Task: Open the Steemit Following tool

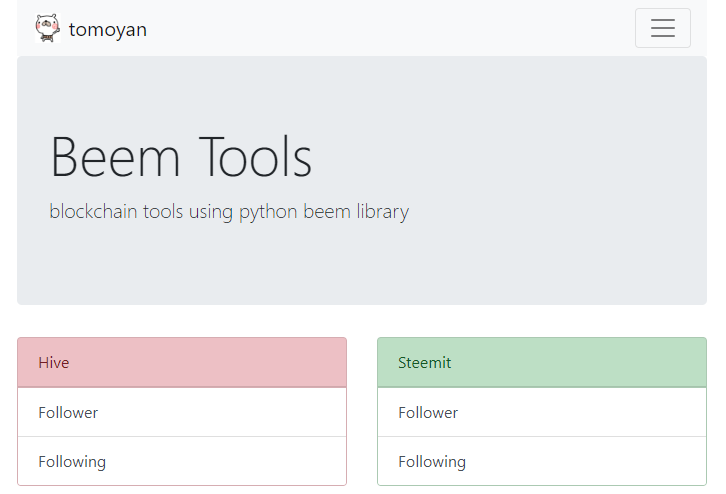Action: (x=542, y=461)
